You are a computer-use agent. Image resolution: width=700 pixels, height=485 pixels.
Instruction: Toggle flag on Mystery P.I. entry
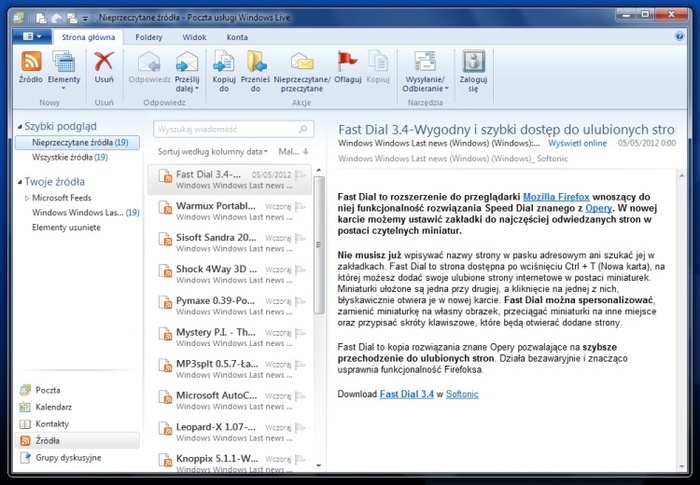pyautogui.click(x=301, y=333)
